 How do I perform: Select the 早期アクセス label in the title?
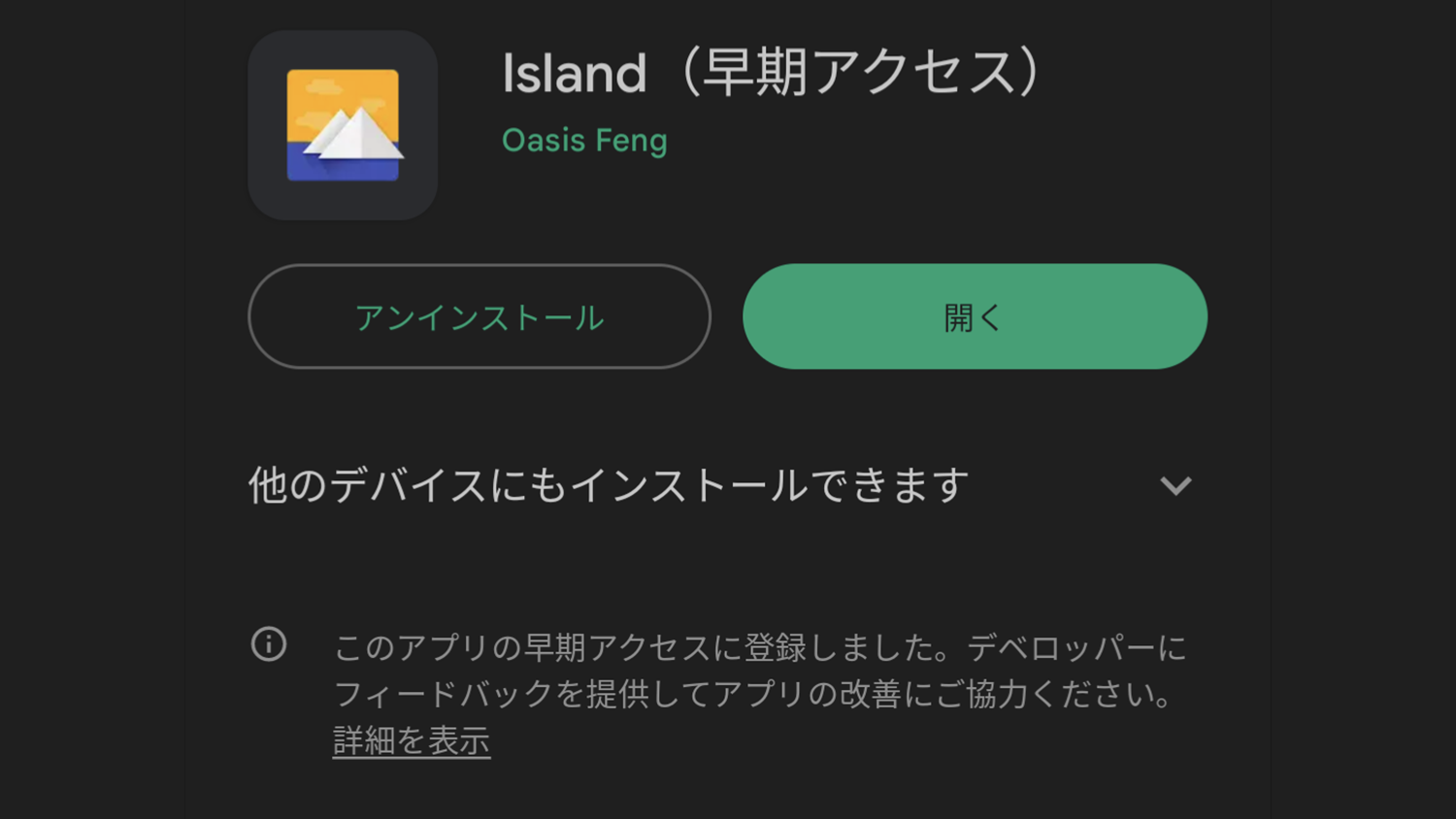point(859,73)
